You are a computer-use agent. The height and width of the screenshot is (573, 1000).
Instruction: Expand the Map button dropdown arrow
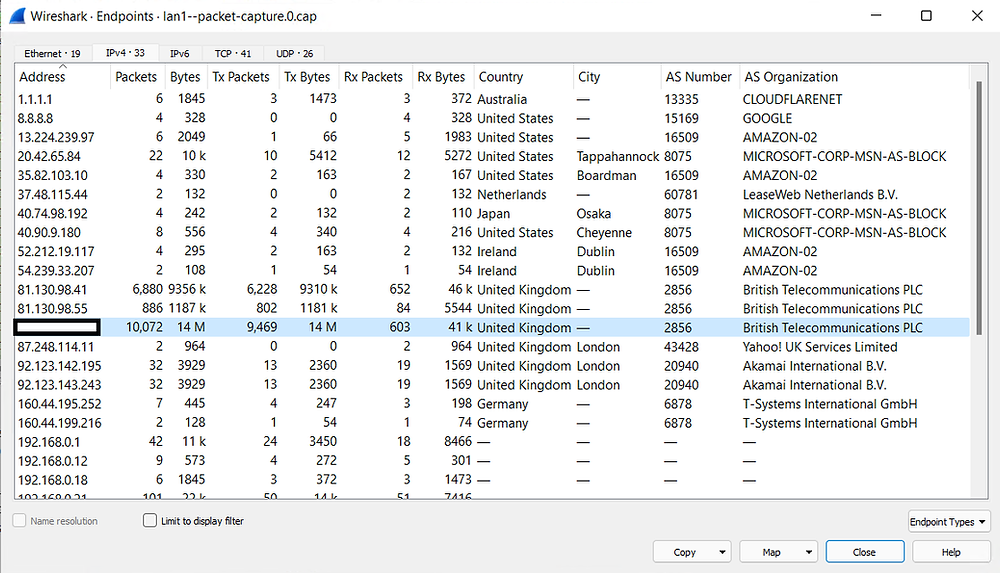pyautogui.click(x=809, y=552)
